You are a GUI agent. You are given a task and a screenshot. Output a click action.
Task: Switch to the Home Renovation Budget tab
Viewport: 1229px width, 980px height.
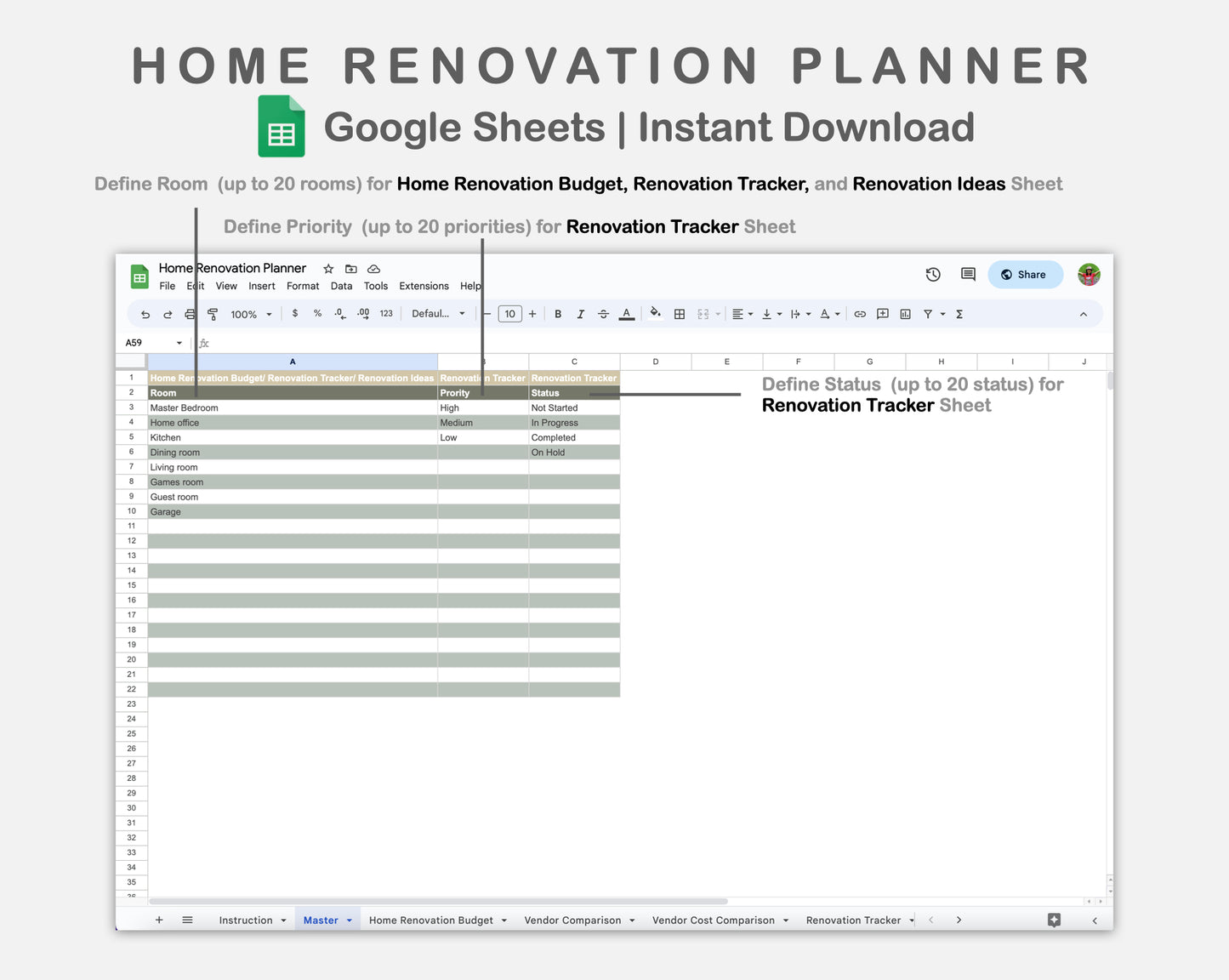tap(431, 920)
